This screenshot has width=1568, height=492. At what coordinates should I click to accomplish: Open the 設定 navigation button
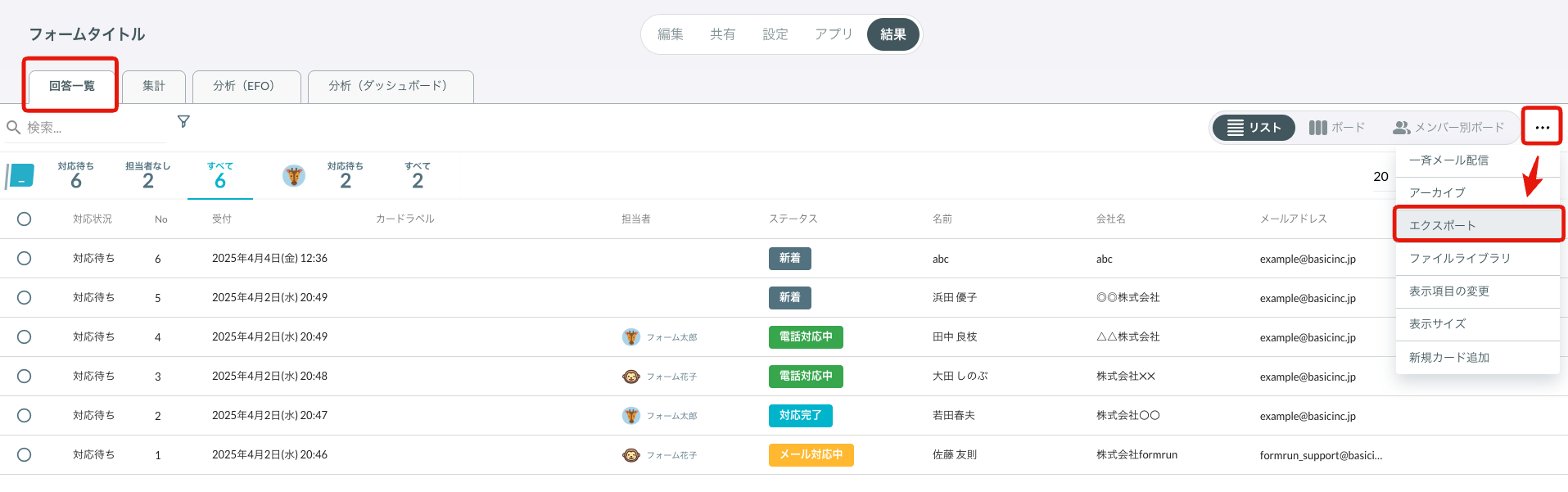(x=775, y=34)
